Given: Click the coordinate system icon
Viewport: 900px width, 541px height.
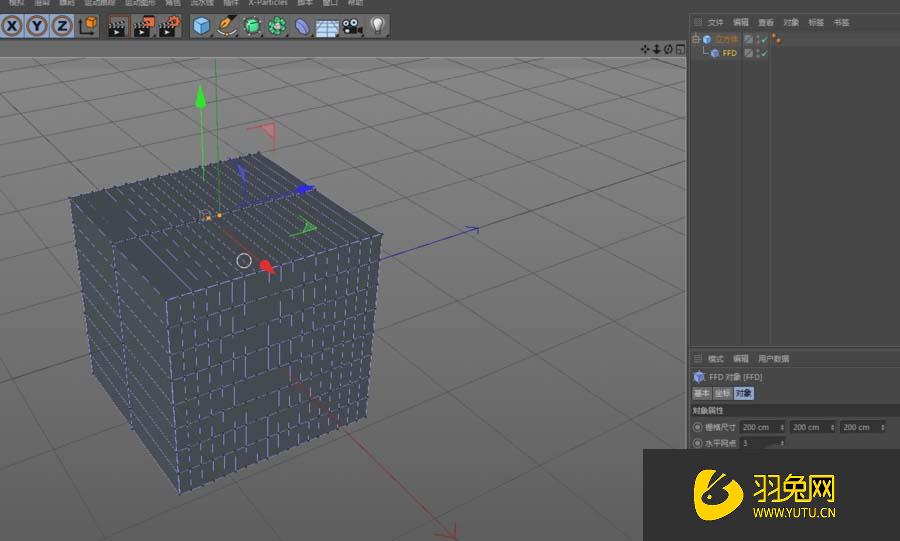Looking at the screenshot, I should (x=87, y=26).
